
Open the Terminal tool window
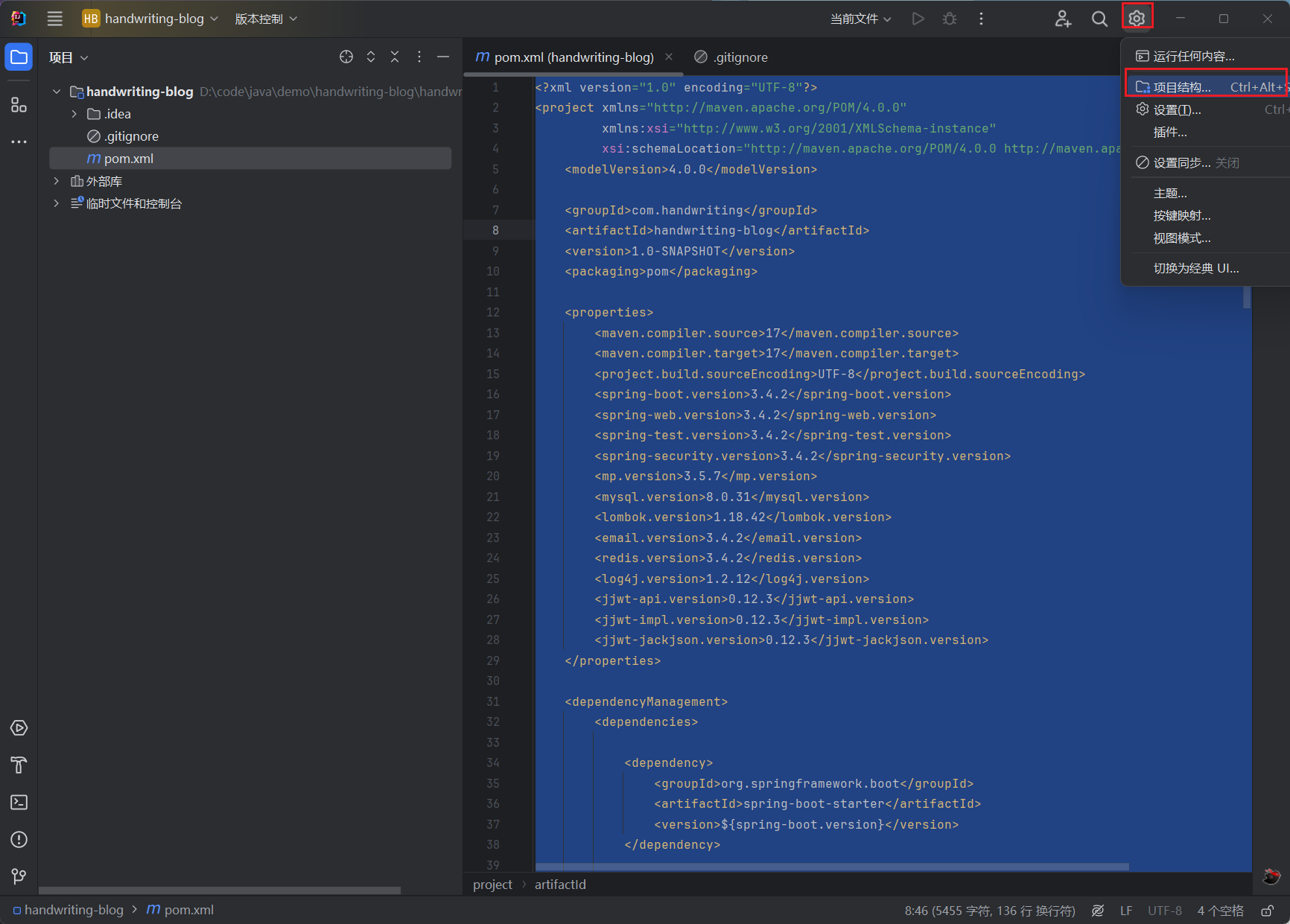pos(19,802)
